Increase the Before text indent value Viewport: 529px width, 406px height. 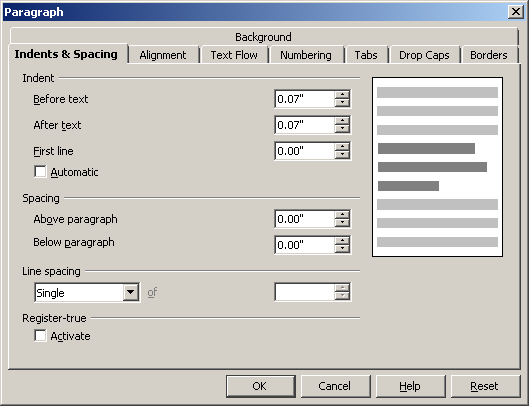pos(342,95)
